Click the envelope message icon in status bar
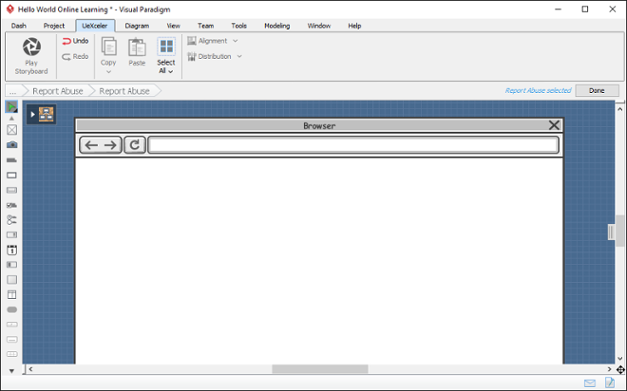This screenshot has height=391, width=627. pos(589,383)
